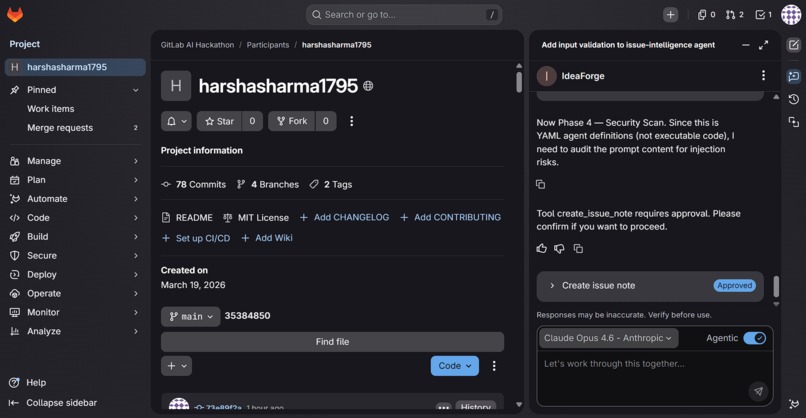Image resolution: width=806 pixels, height=418 pixels.
Task: Expand the Automate sidebar menu
Action: pyautogui.click(x=75, y=199)
